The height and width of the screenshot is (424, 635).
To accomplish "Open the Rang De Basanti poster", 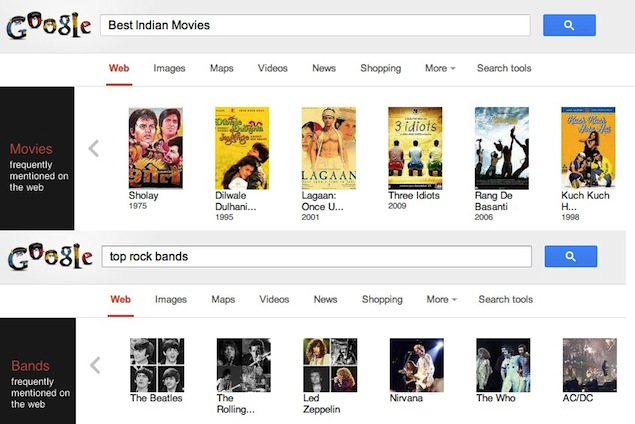I will point(501,148).
